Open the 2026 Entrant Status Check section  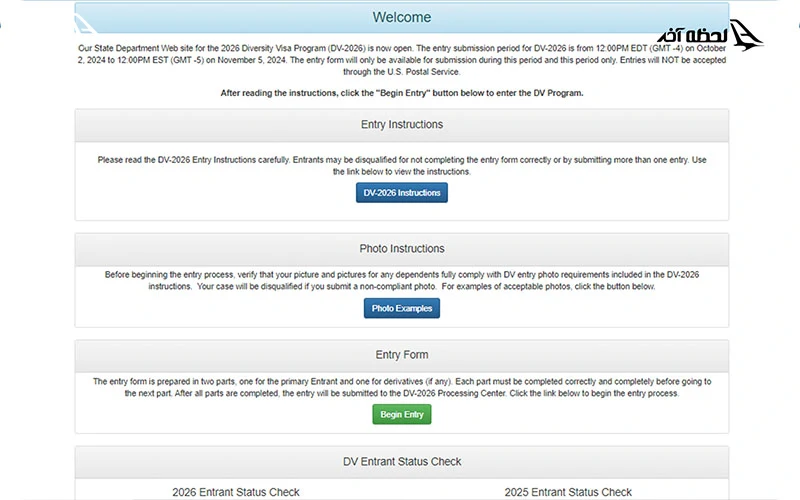tap(236, 492)
